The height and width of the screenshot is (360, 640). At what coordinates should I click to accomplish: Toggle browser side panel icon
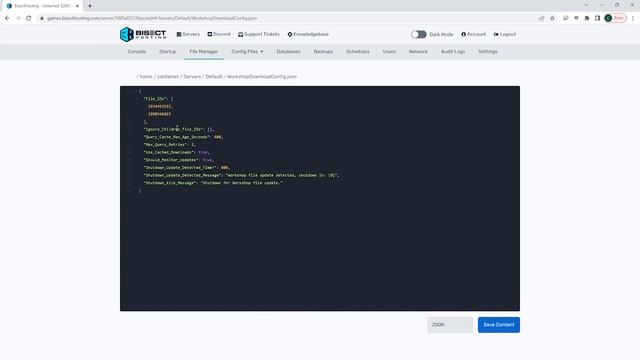coord(597,18)
